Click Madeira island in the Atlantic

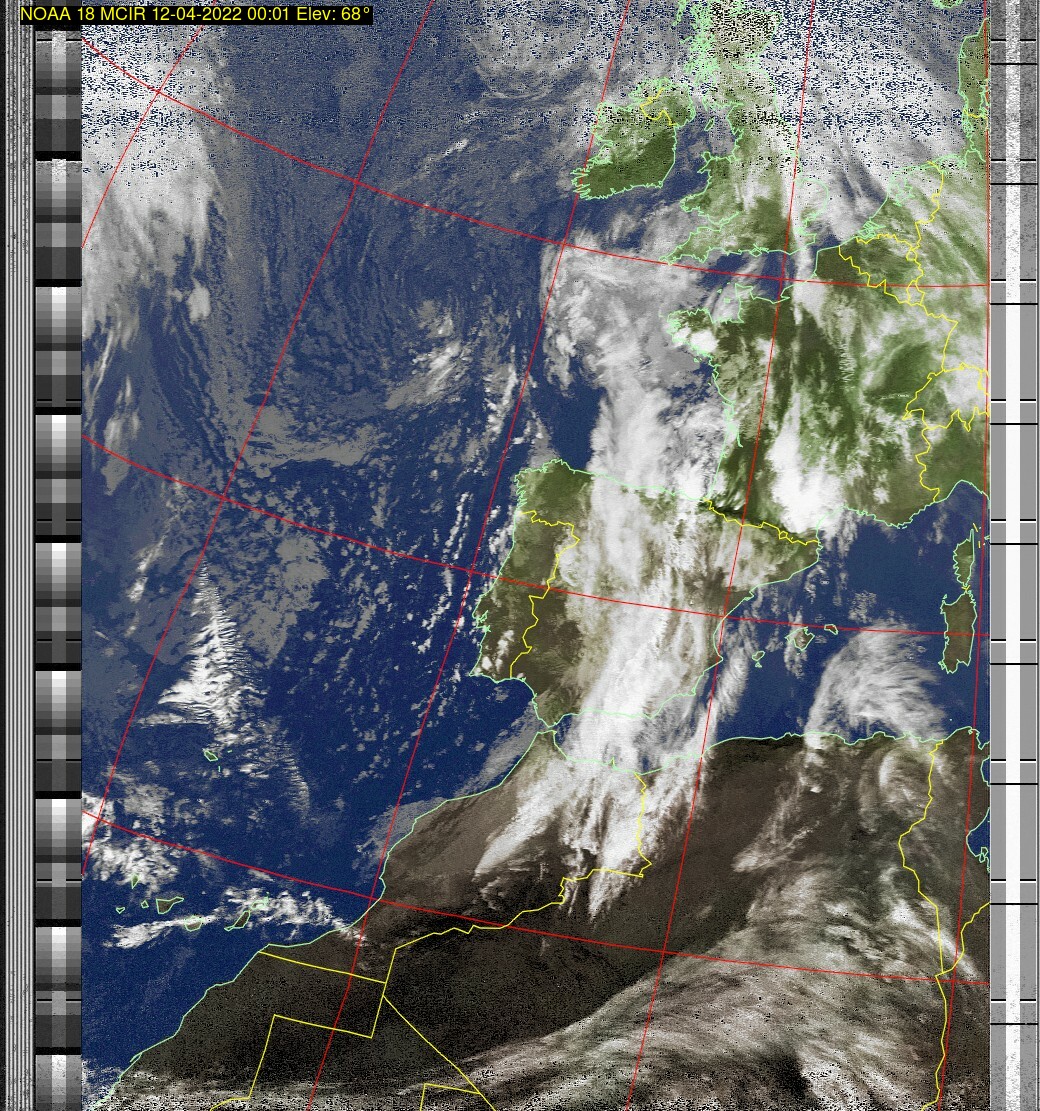pos(211,754)
